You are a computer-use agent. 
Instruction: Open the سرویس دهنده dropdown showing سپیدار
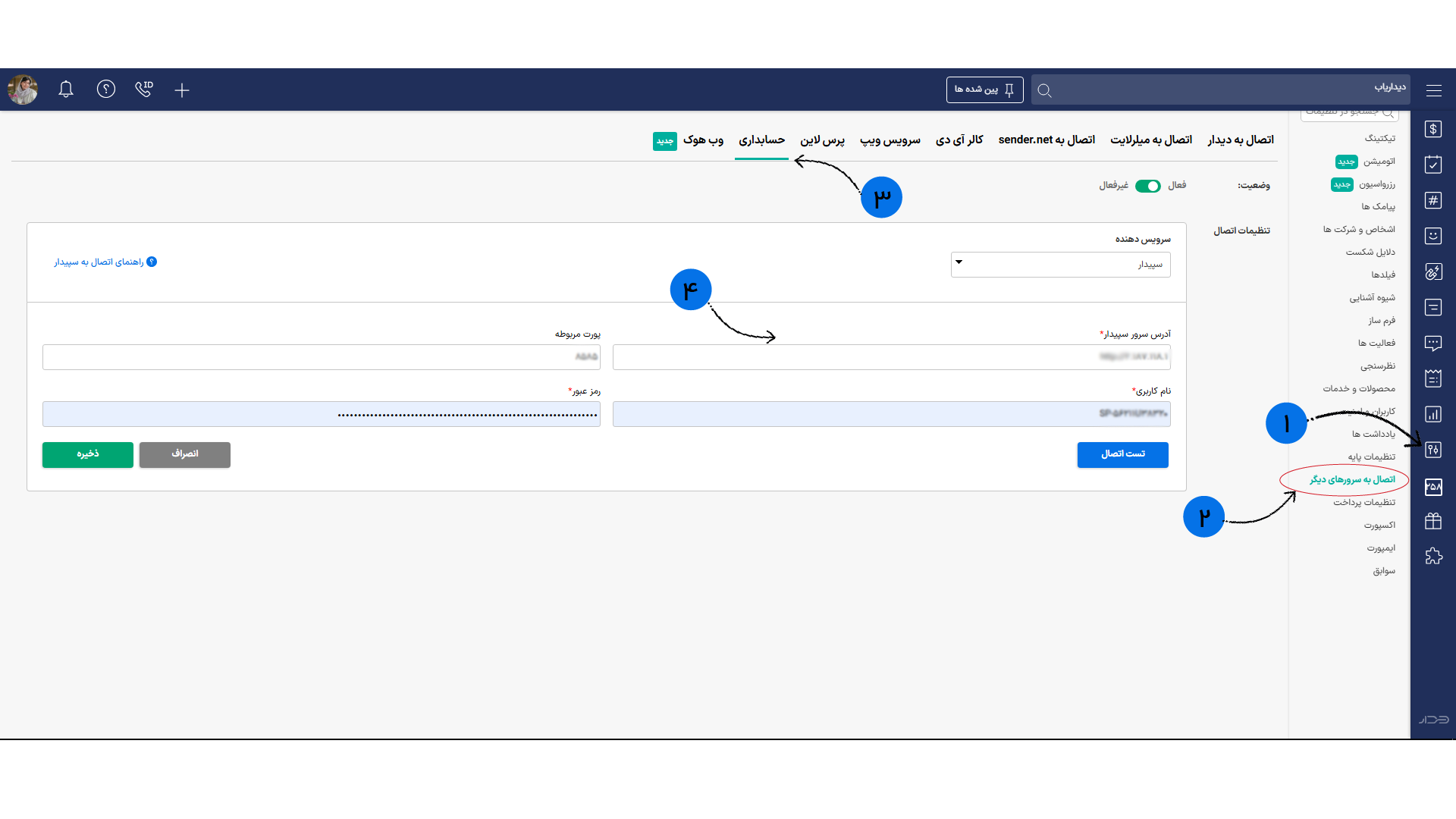pos(1060,265)
